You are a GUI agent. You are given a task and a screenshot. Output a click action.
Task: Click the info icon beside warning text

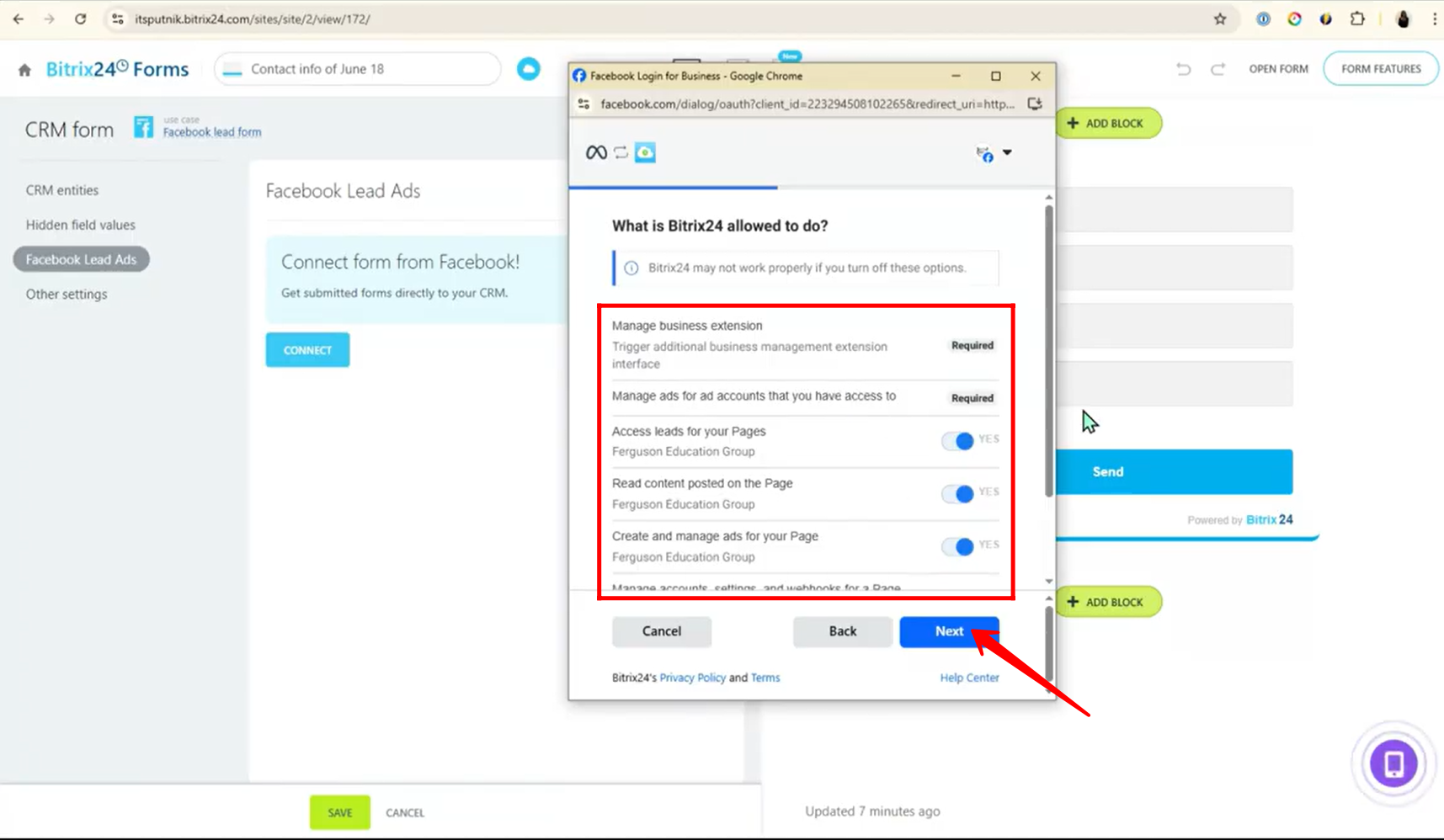point(631,268)
